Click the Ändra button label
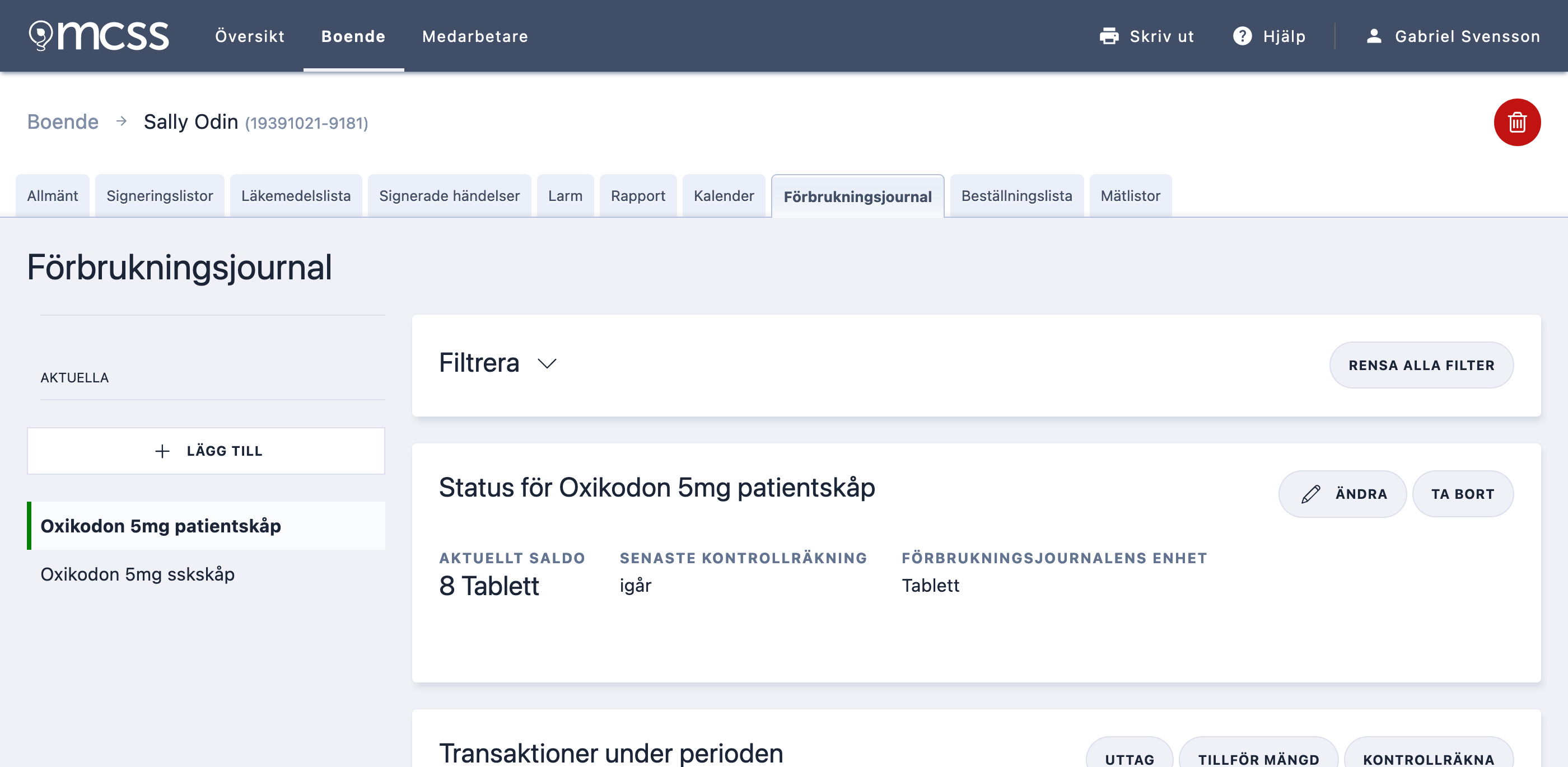 coord(1361,494)
